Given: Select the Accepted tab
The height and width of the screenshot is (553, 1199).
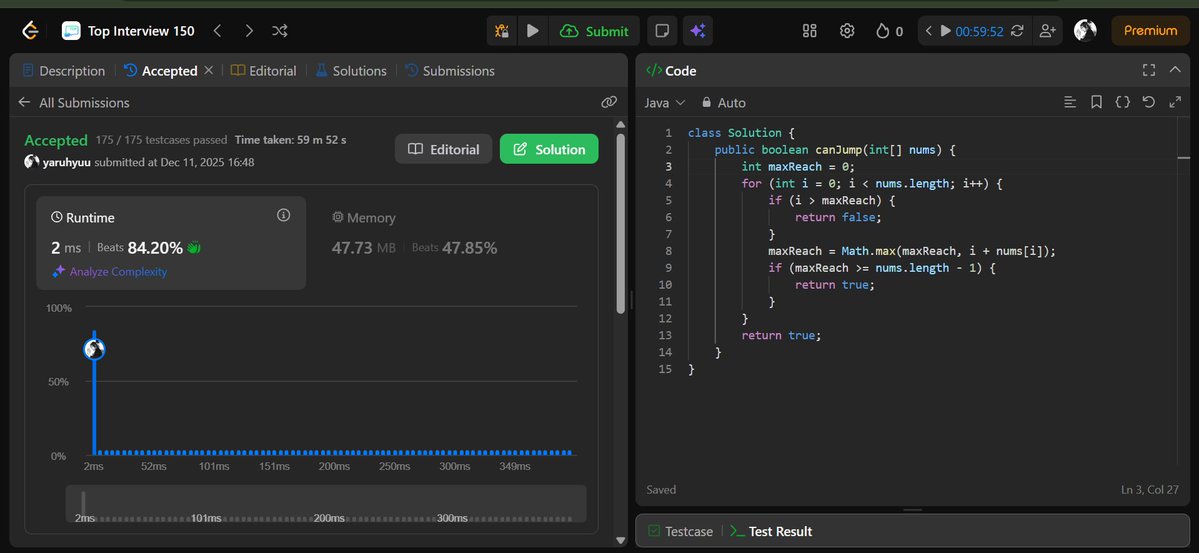Looking at the screenshot, I should [x=161, y=70].
